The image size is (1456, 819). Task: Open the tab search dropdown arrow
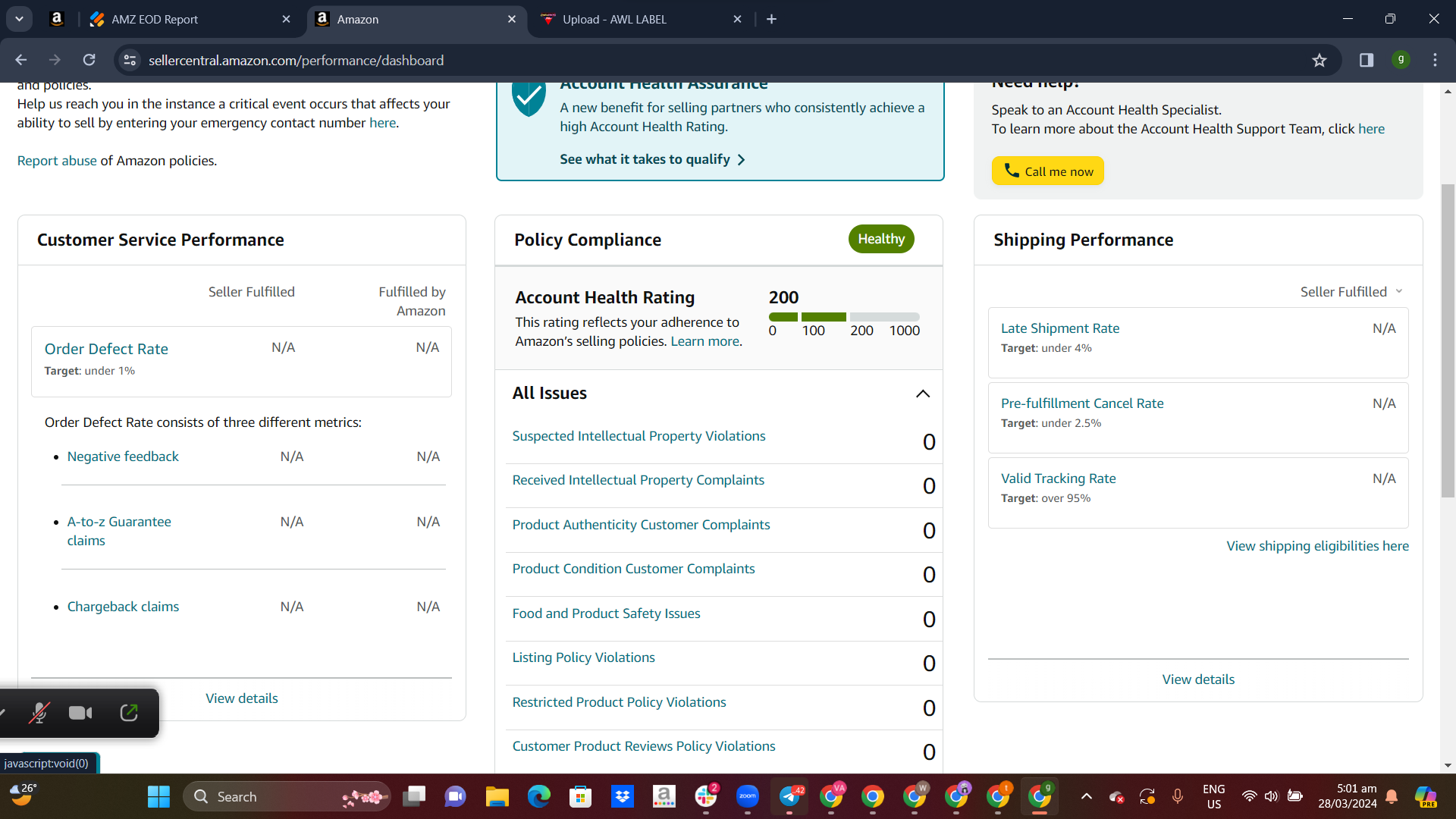pos(19,19)
